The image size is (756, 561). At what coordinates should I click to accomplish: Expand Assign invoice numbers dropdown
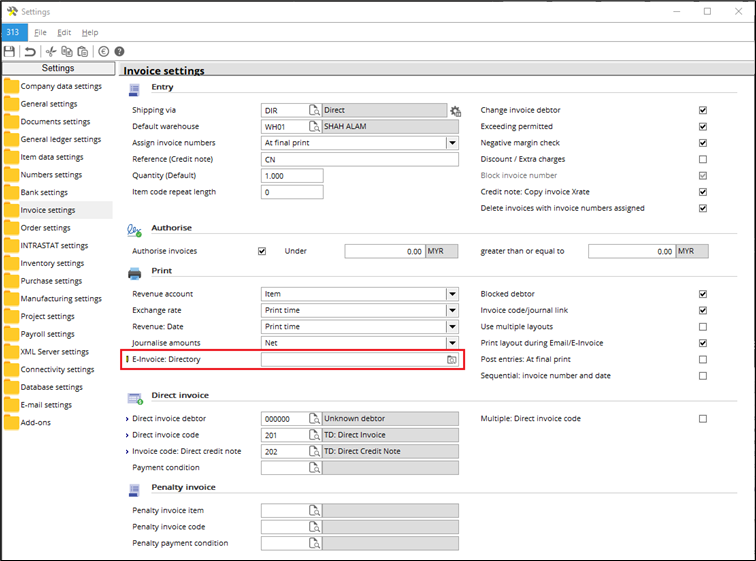(x=452, y=143)
